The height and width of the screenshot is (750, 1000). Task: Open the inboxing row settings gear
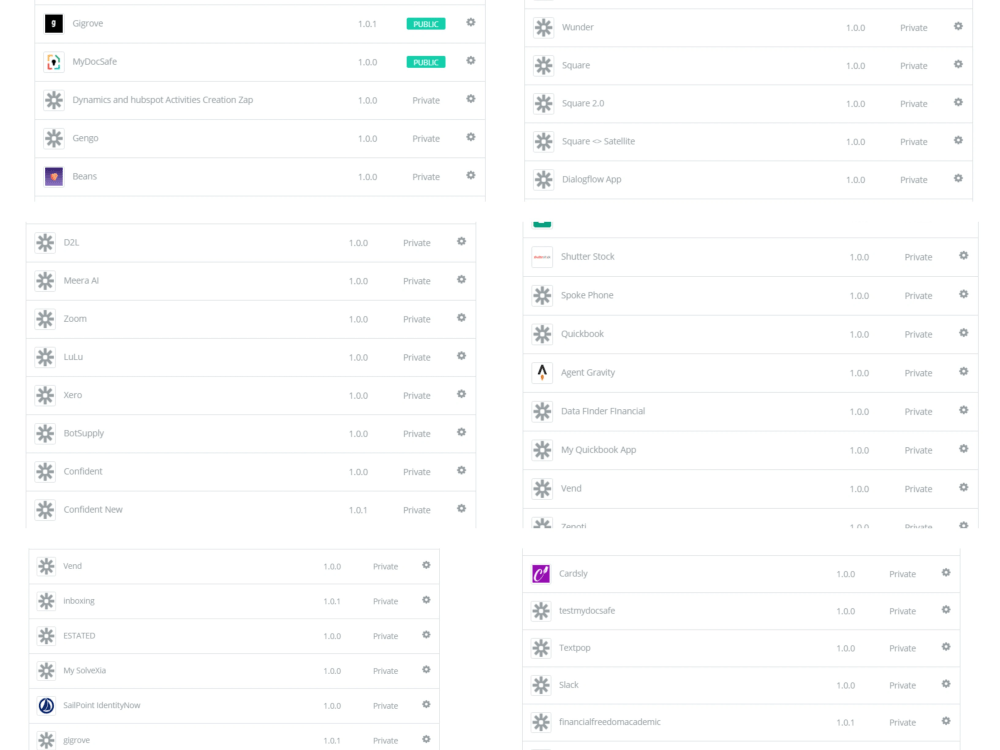tap(426, 600)
